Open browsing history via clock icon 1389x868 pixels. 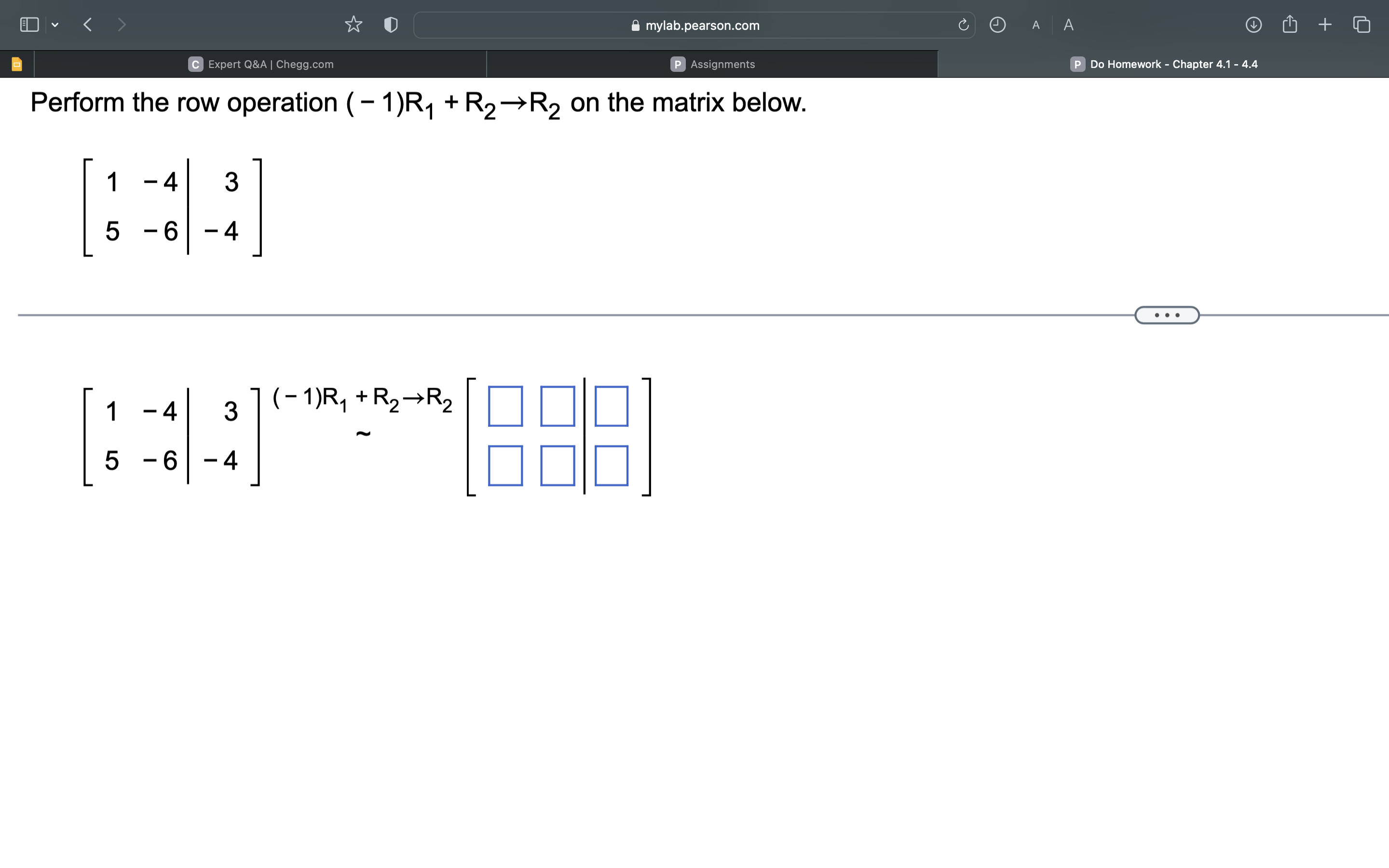click(997, 24)
